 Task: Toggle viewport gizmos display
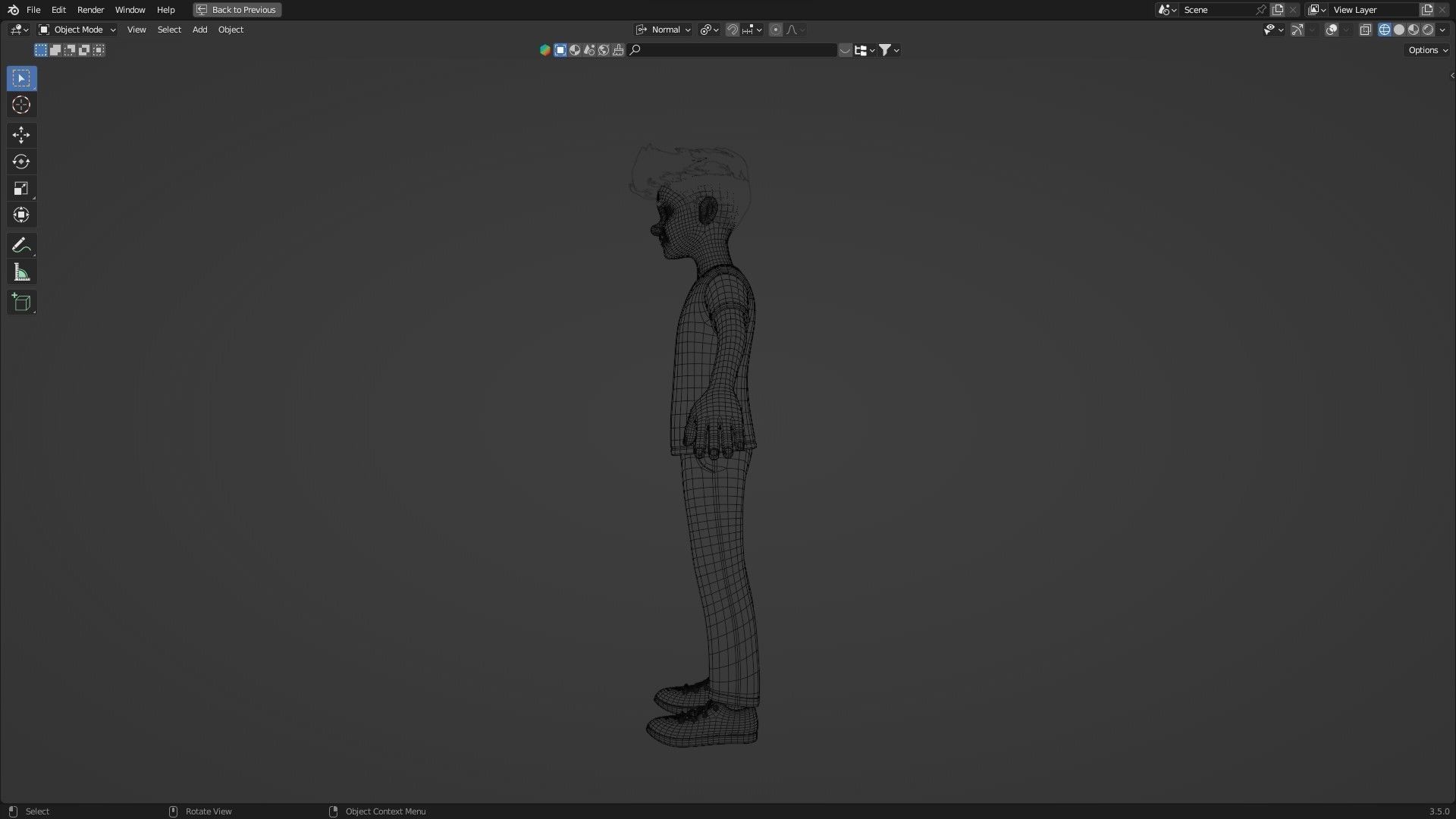1298,30
